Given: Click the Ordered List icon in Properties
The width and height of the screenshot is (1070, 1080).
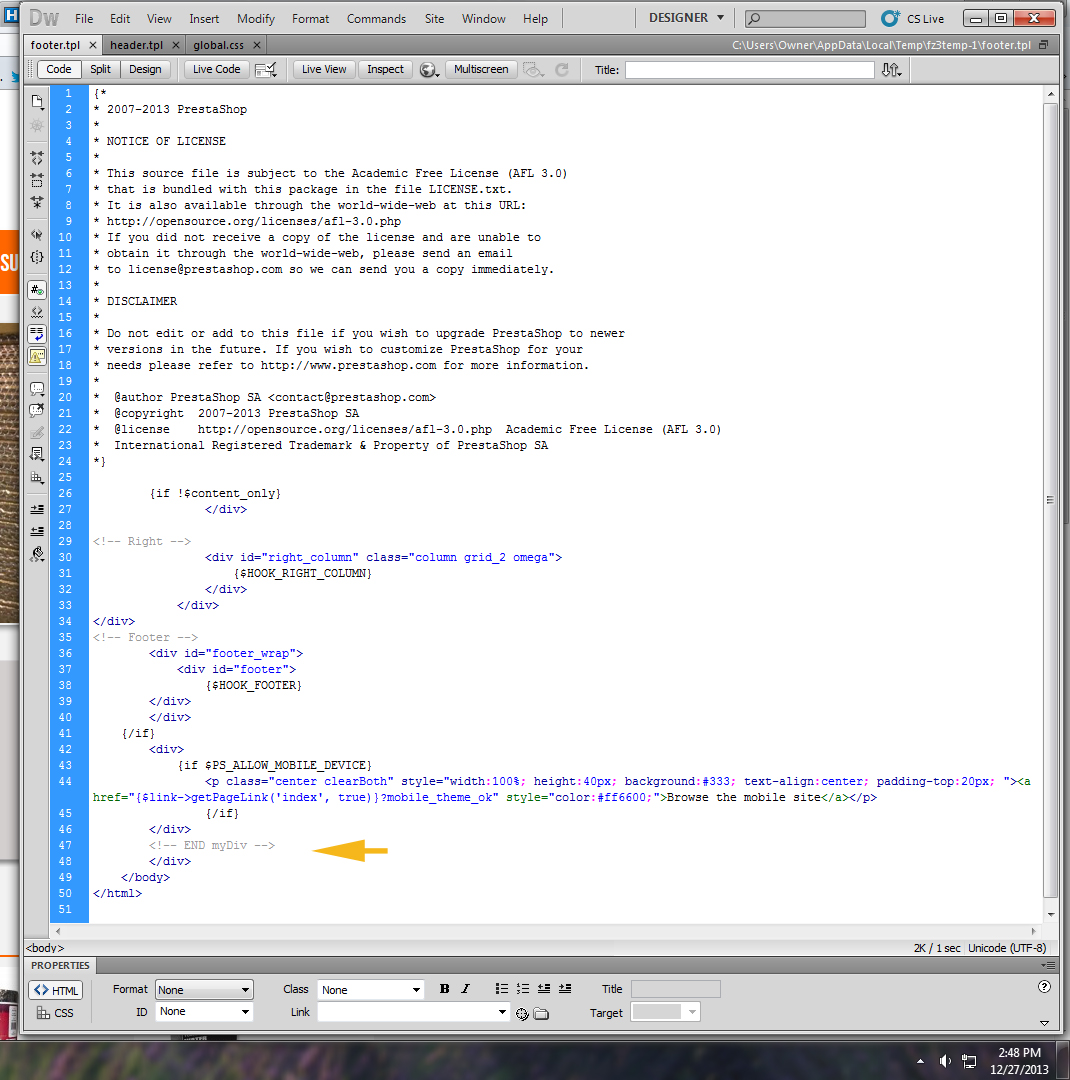Looking at the screenshot, I should (x=523, y=988).
